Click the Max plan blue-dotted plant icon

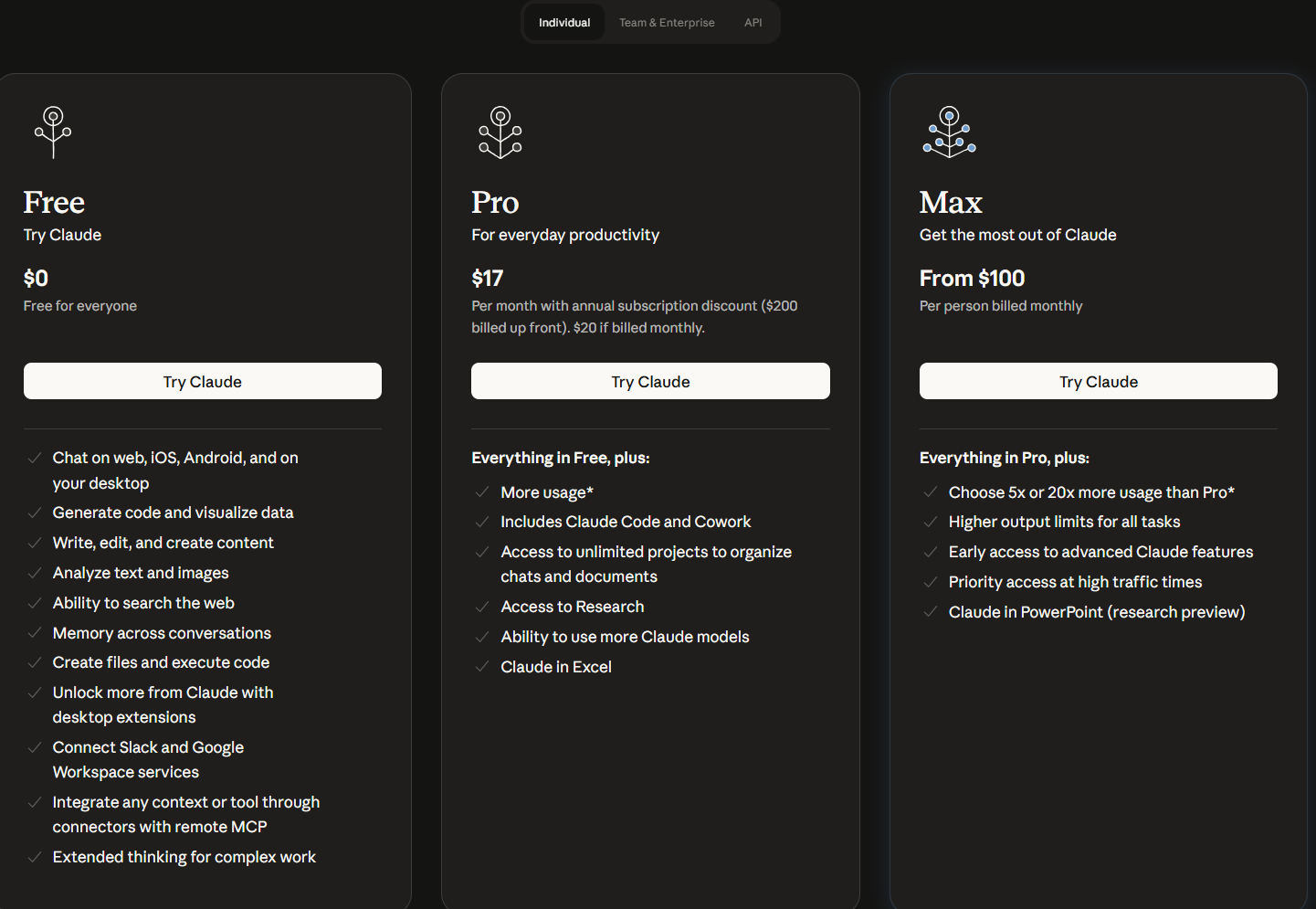[949, 132]
